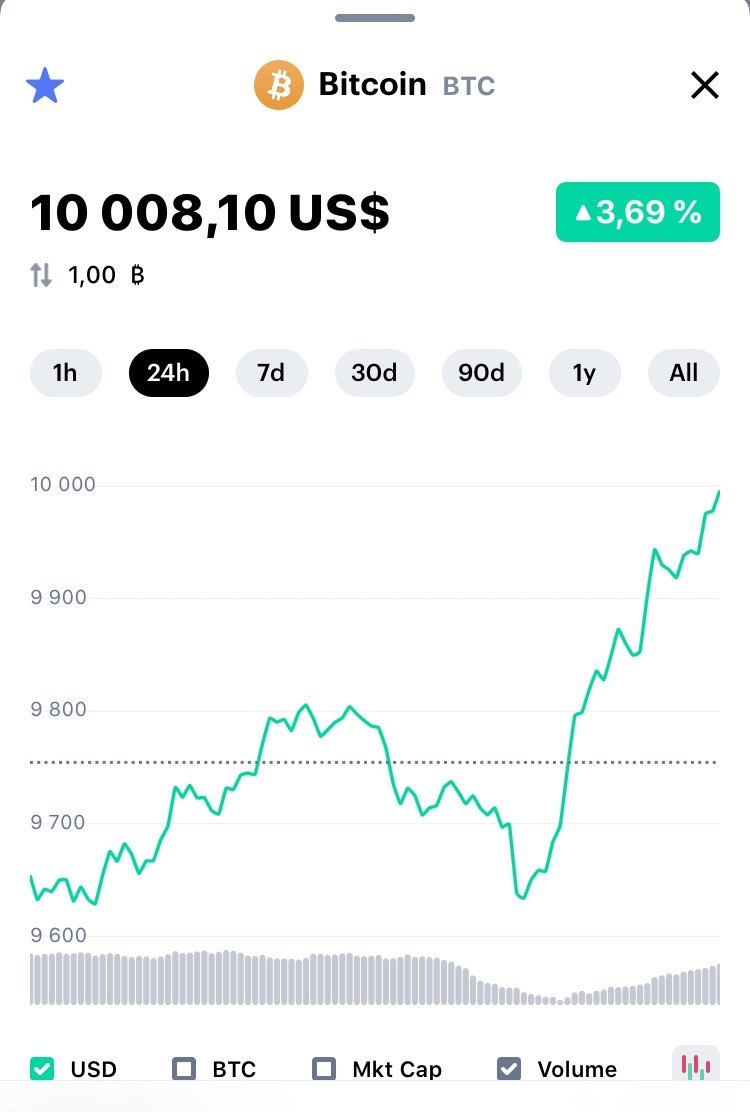This screenshot has height=1112, width=750.
Task: Close the Bitcoin detail sheet
Action: click(705, 86)
